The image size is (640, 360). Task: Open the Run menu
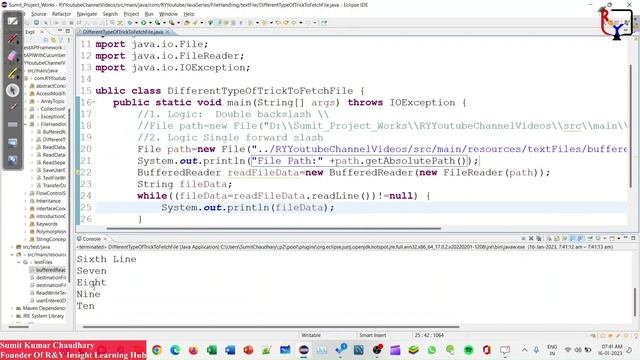click(149, 14)
